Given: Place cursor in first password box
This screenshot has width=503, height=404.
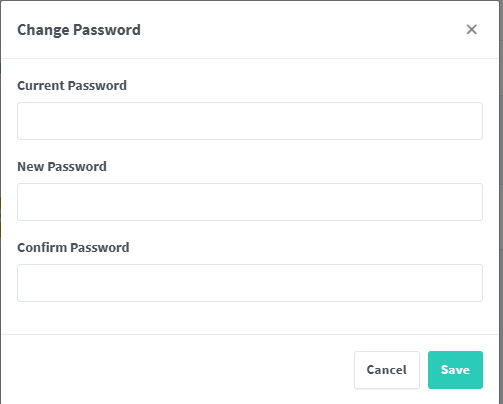Looking at the screenshot, I should [x=250, y=121].
